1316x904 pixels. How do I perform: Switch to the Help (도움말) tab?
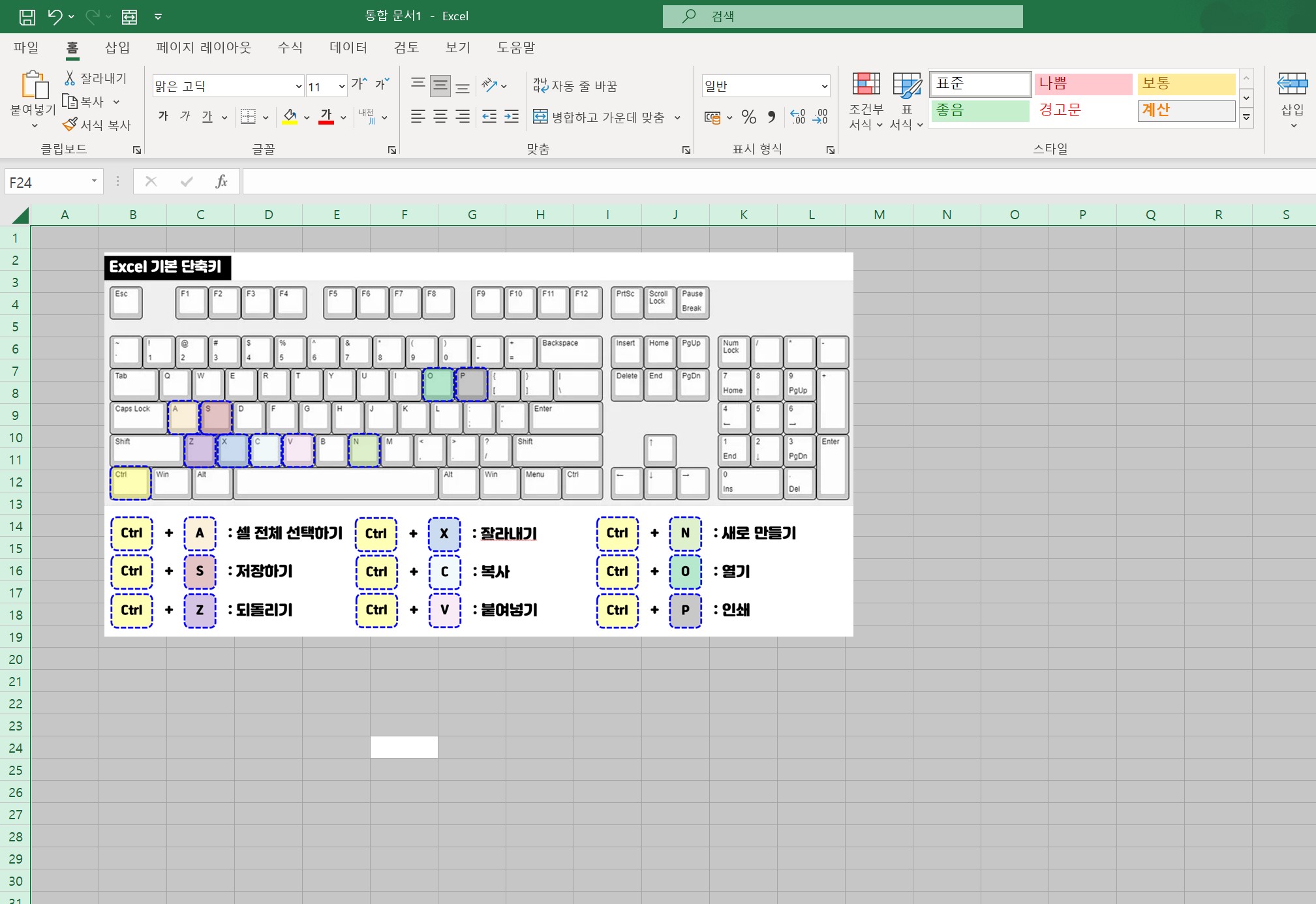pyautogui.click(x=515, y=47)
